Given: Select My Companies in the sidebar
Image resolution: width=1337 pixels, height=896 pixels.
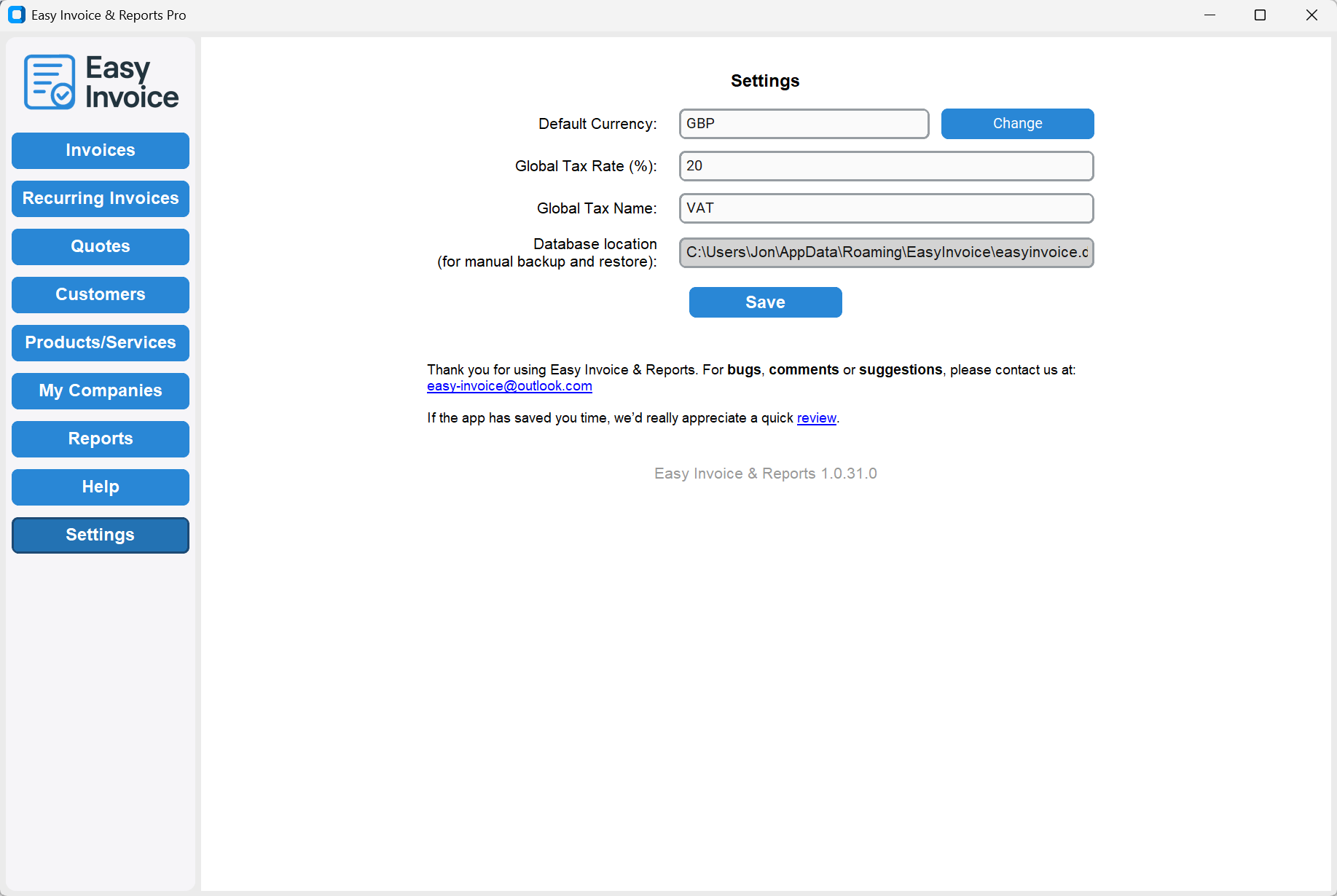Looking at the screenshot, I should (101, 391).
